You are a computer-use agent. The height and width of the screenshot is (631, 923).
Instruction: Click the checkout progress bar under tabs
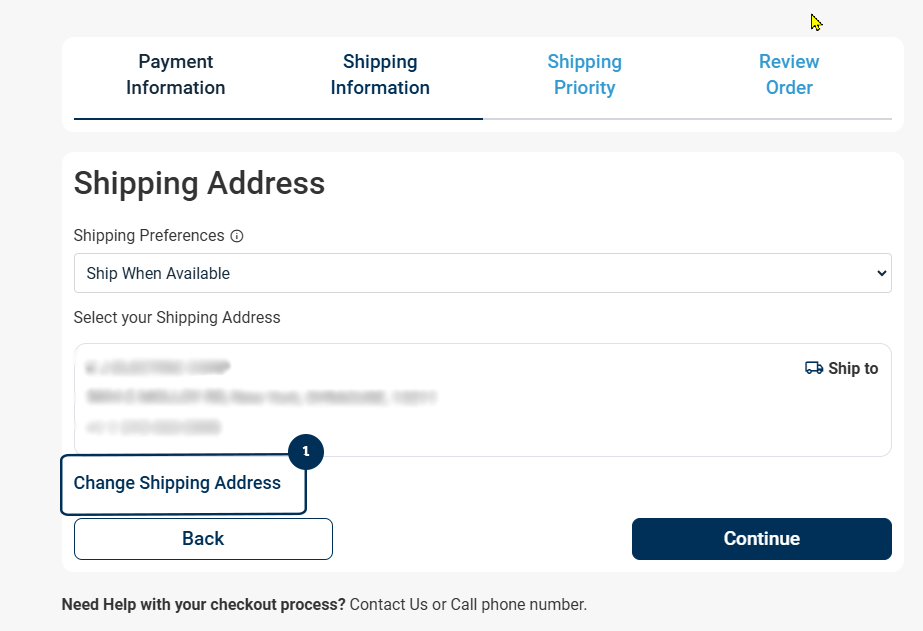pyautogui.click(x=482, y=119)
